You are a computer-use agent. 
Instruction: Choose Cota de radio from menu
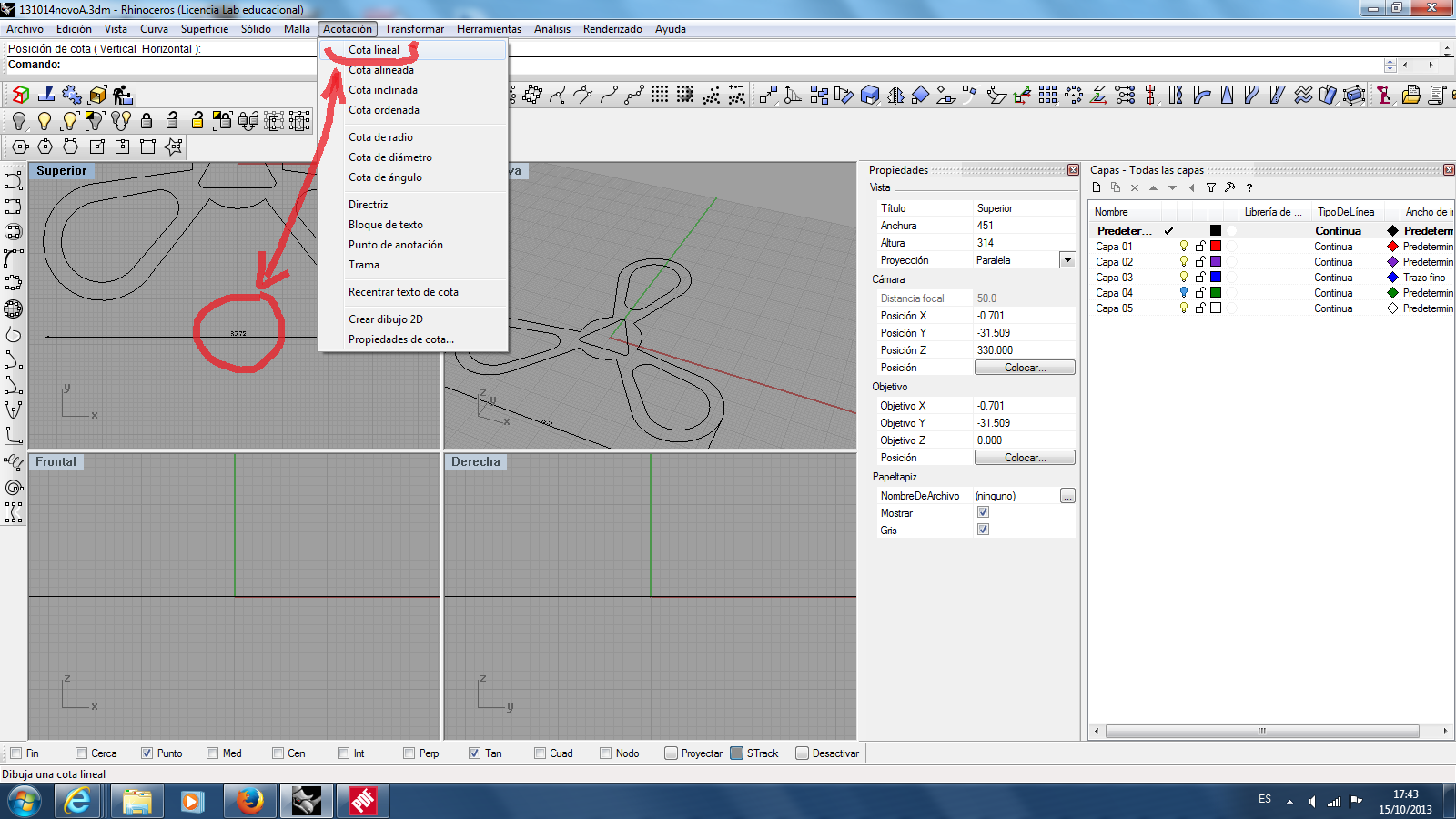[380, 137]
